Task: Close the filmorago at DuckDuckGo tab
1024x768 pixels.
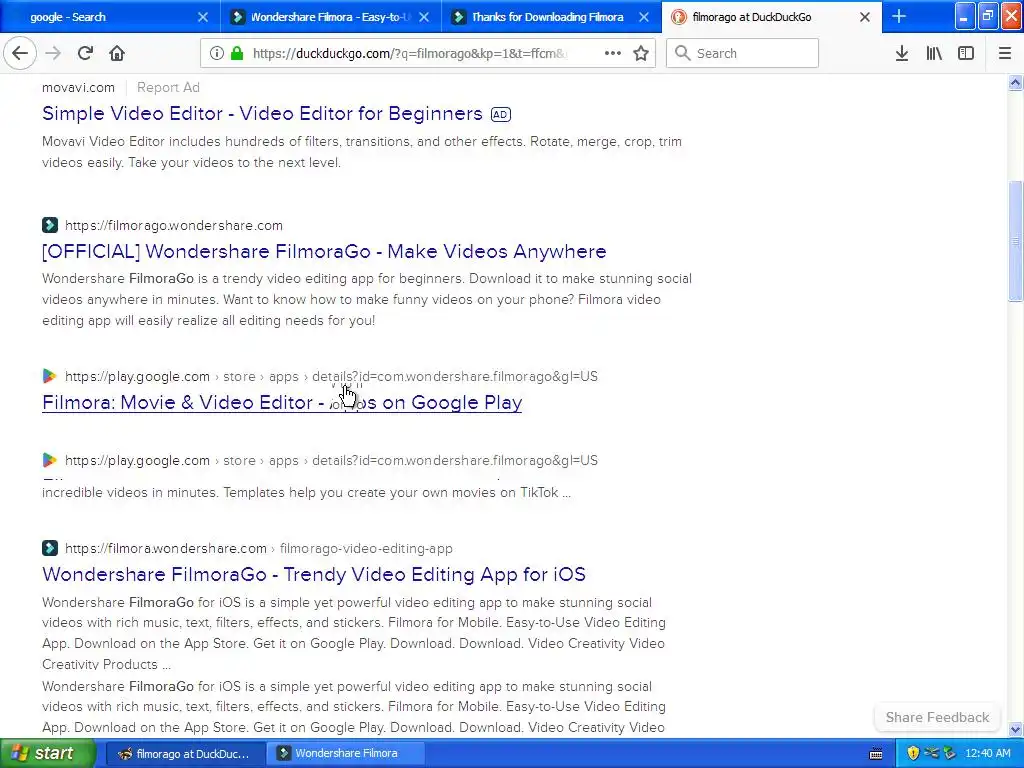Action: point(865,17)
